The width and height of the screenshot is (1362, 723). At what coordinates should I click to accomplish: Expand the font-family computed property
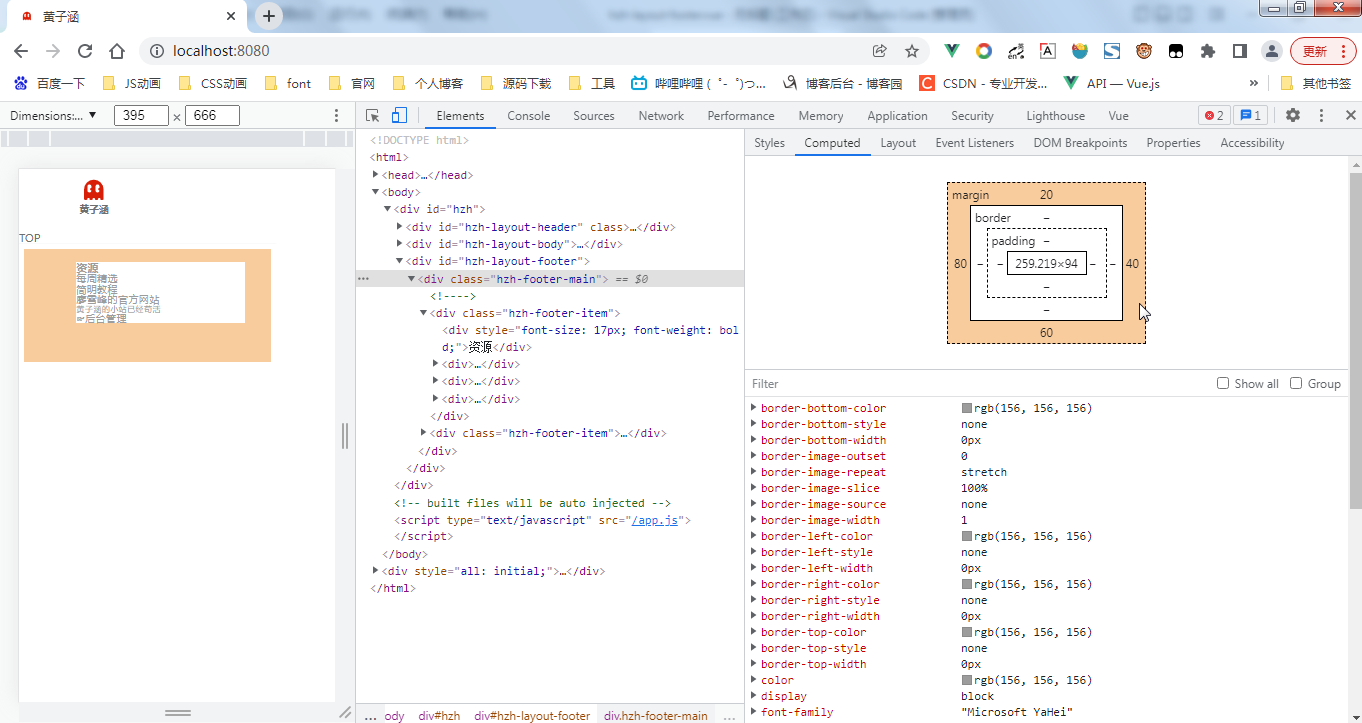754,712
